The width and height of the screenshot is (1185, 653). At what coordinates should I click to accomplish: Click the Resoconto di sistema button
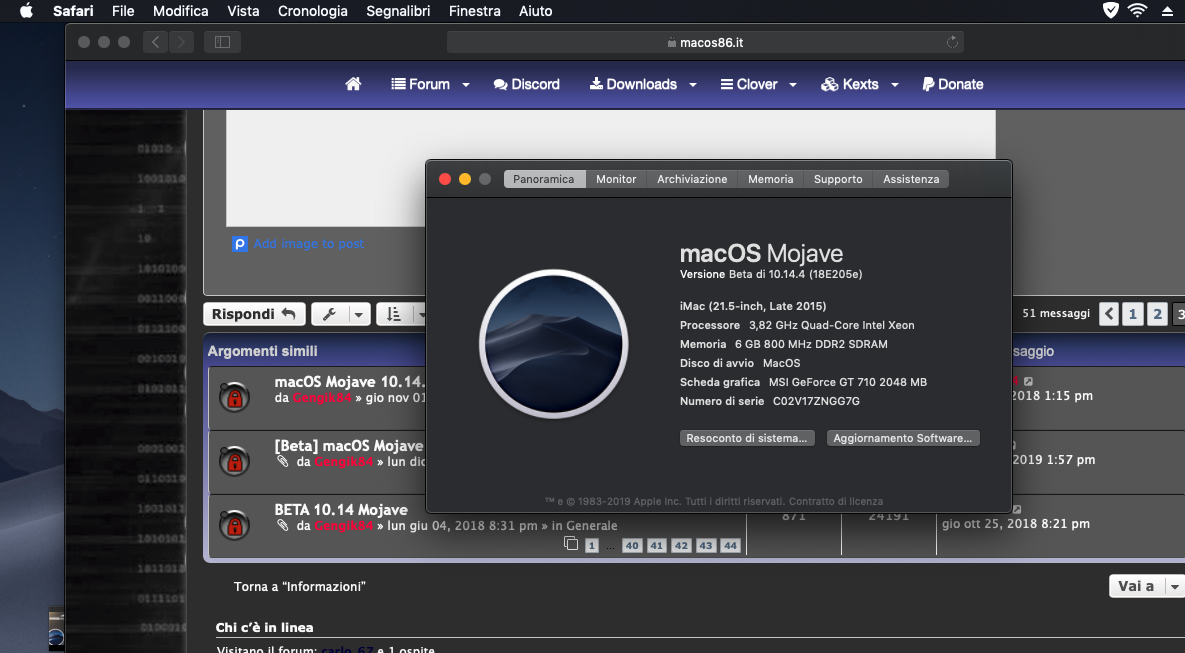pos(747,438)
